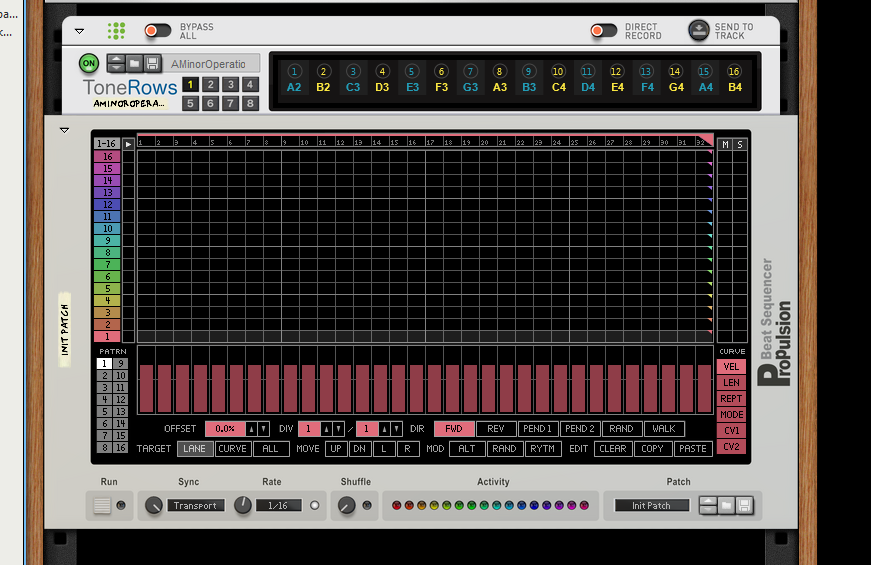
Task: Open the Transport sync selector
Action: [x=195, y=506]
